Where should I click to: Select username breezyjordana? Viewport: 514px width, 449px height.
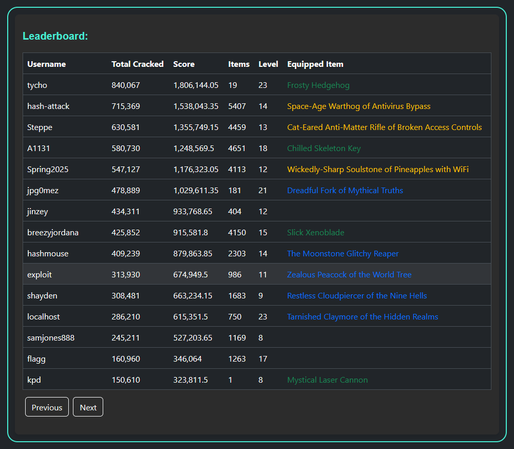(x=53, y=232)
